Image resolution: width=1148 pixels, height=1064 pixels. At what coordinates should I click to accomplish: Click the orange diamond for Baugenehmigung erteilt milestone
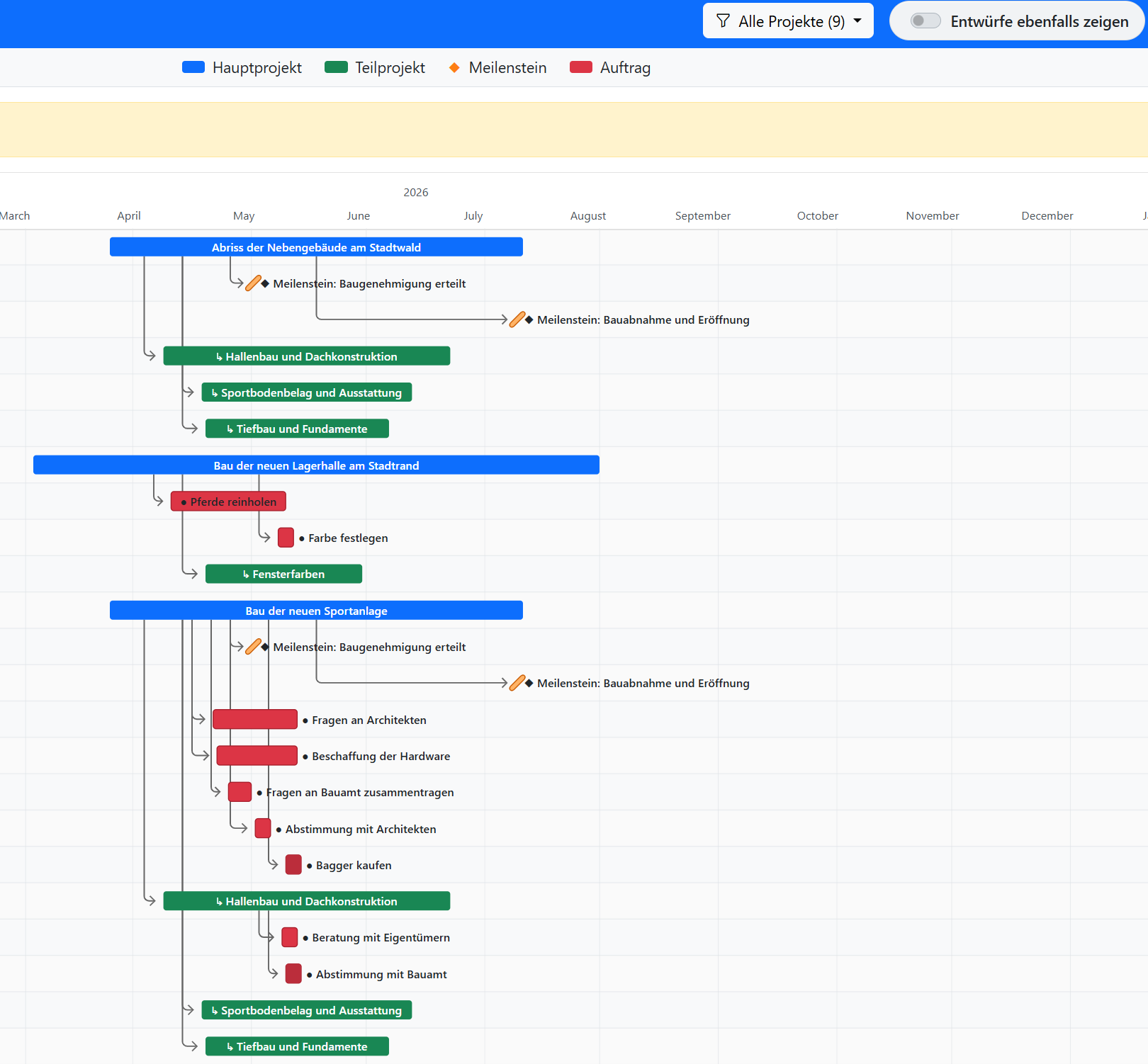(265, 283)
